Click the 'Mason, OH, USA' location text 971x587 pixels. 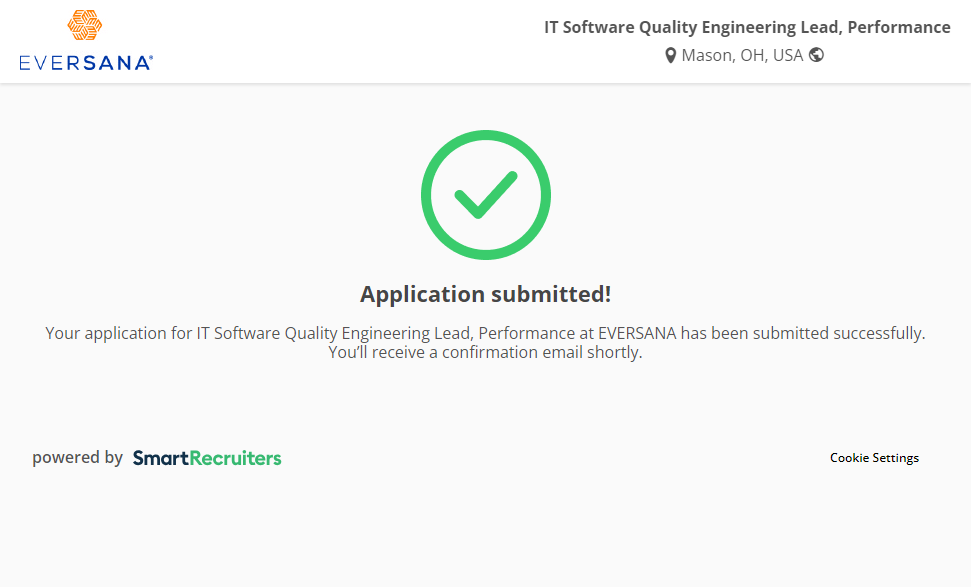[742, 55]
